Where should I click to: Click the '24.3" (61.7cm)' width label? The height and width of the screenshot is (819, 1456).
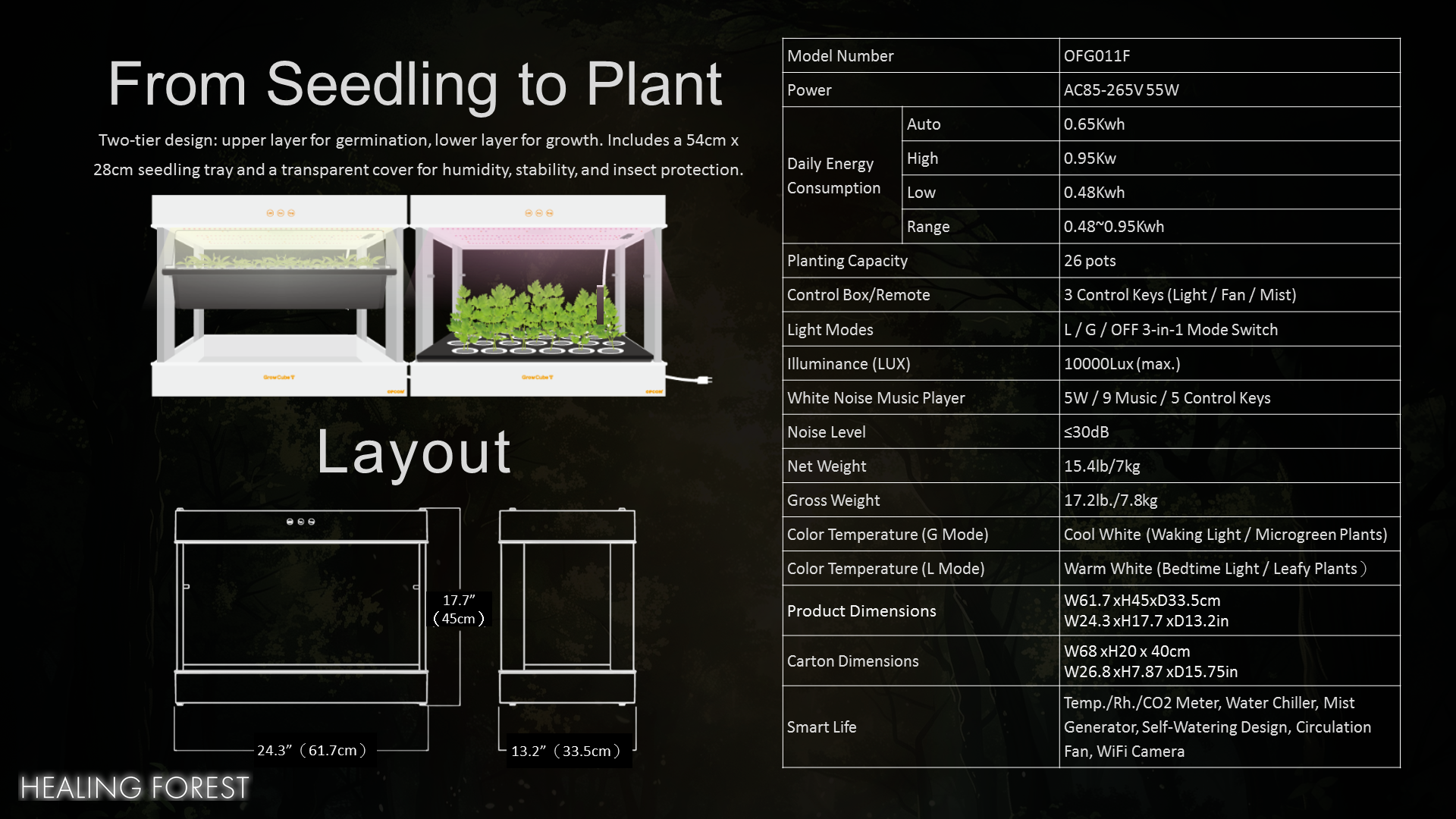[312, 750]
